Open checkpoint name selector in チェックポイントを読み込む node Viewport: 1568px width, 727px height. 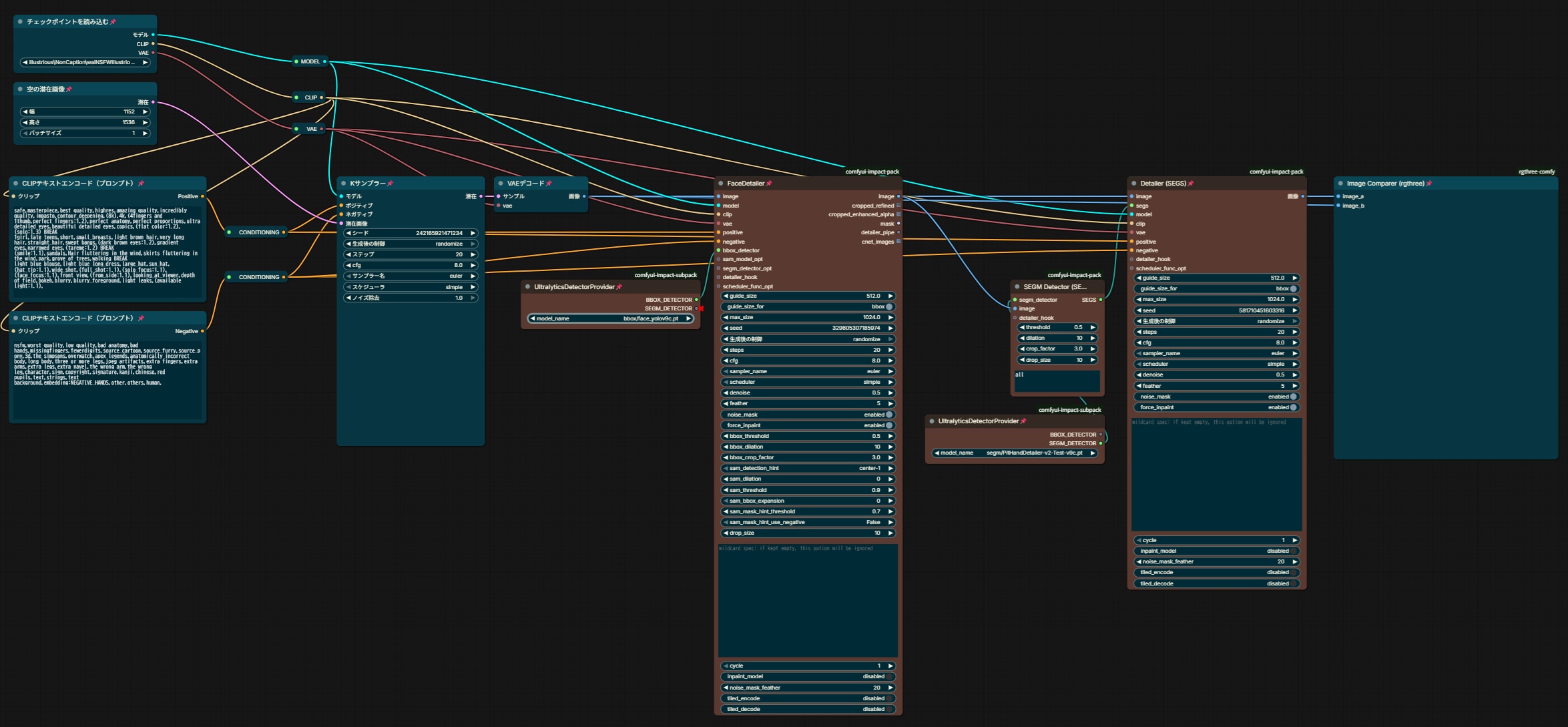tap(85, 62)
